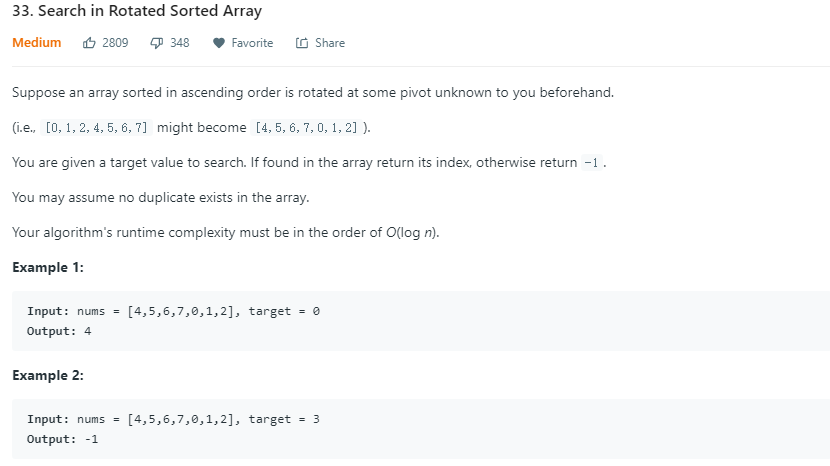Click the Example 2 Input line with target = 3

click(x=173, y=419)
